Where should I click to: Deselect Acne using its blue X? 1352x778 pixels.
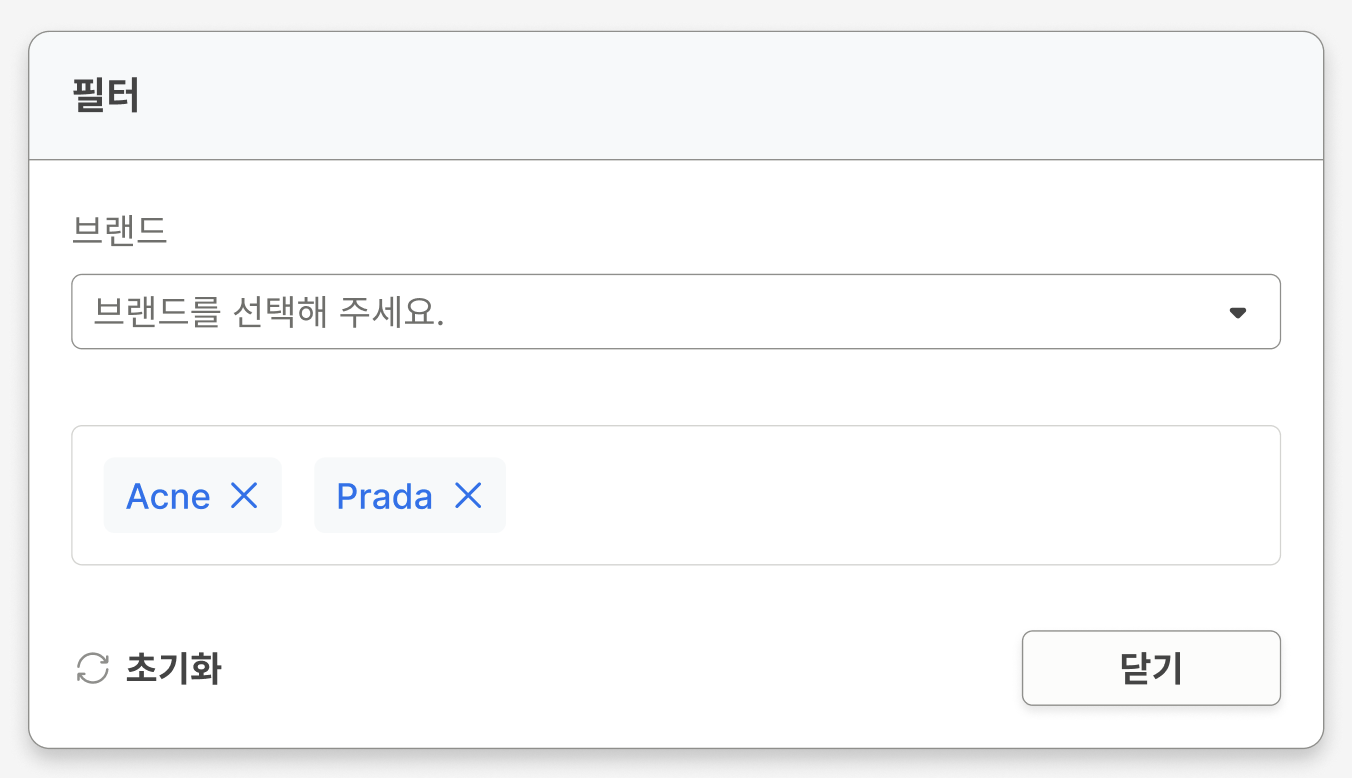(244, 496)
